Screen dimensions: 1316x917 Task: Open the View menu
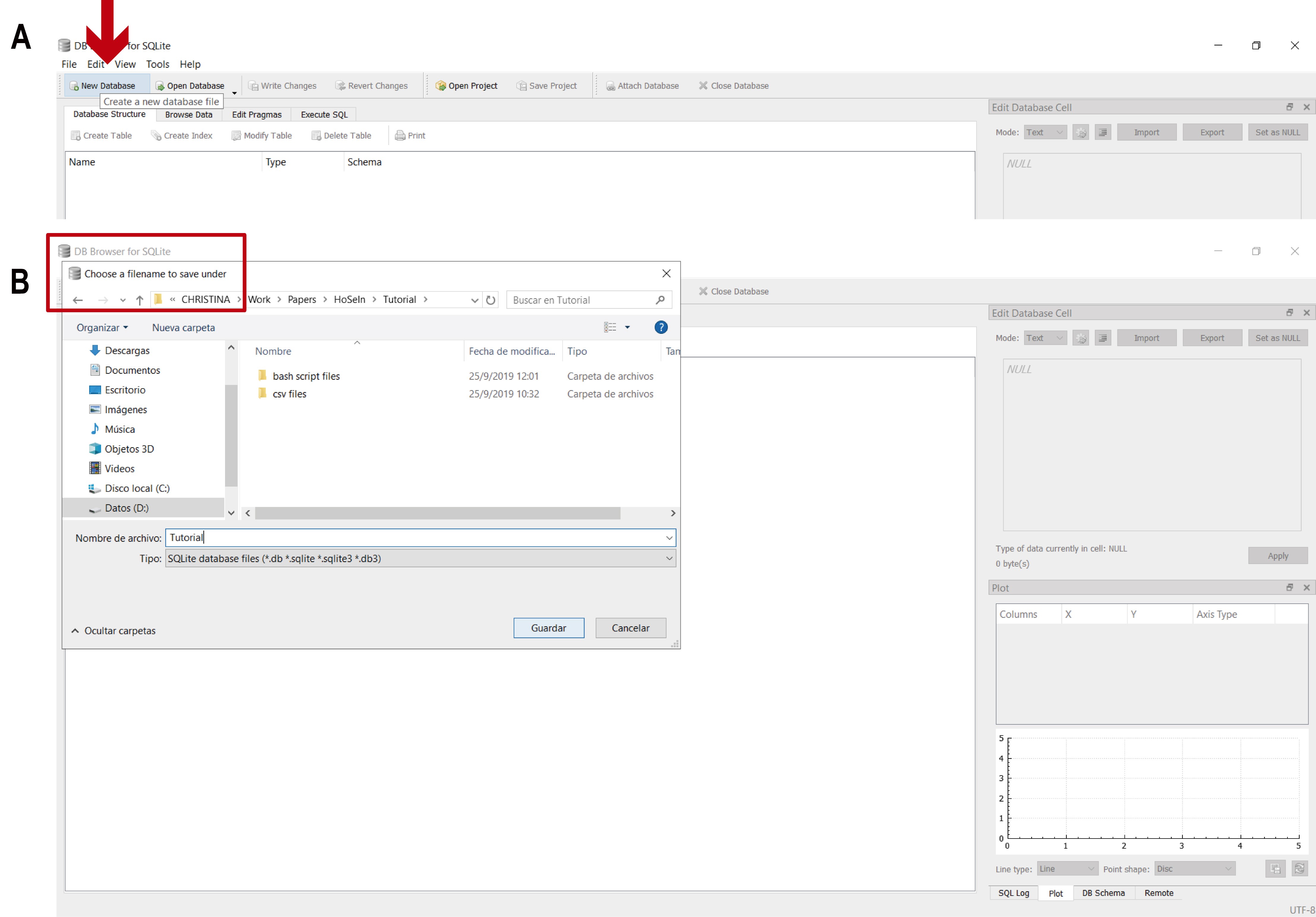[125, 64]
